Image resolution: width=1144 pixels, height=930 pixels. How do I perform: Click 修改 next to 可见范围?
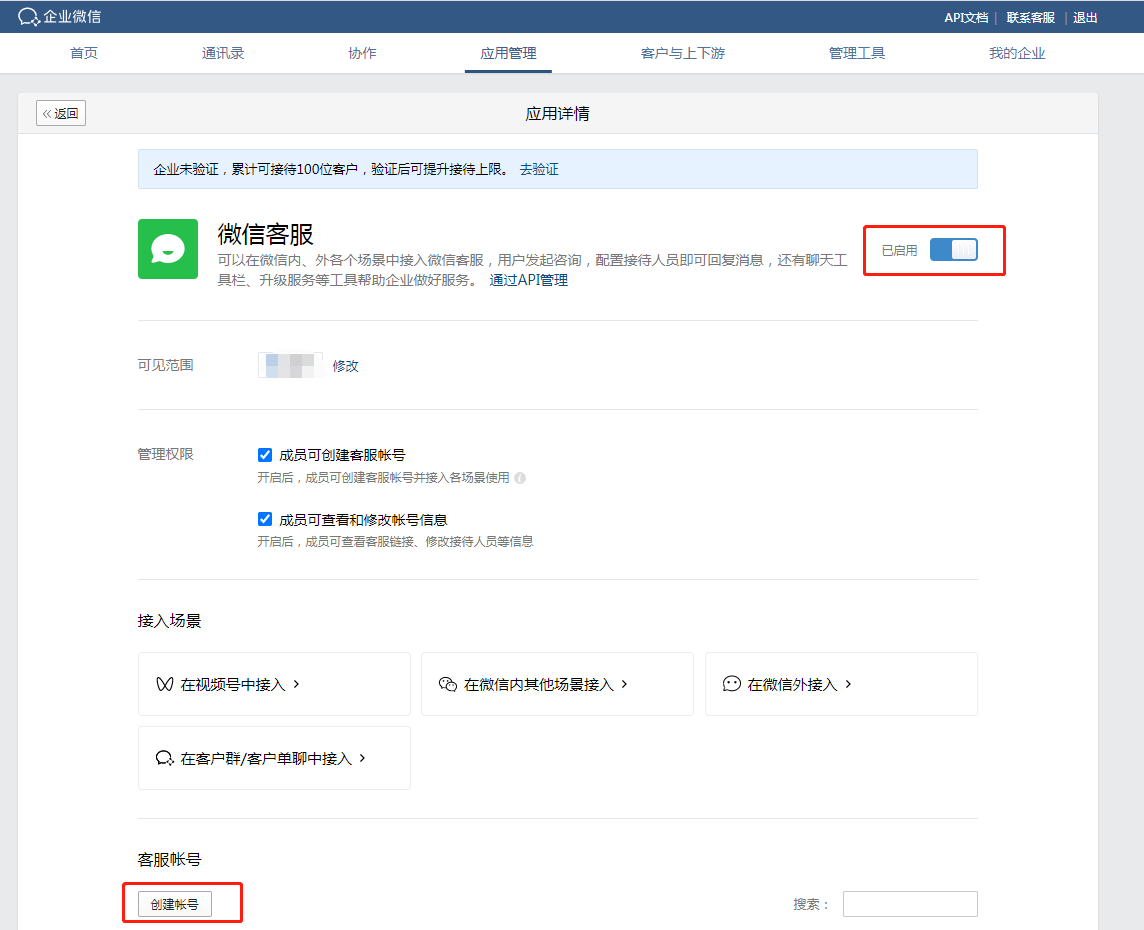[x=346, y=366]
